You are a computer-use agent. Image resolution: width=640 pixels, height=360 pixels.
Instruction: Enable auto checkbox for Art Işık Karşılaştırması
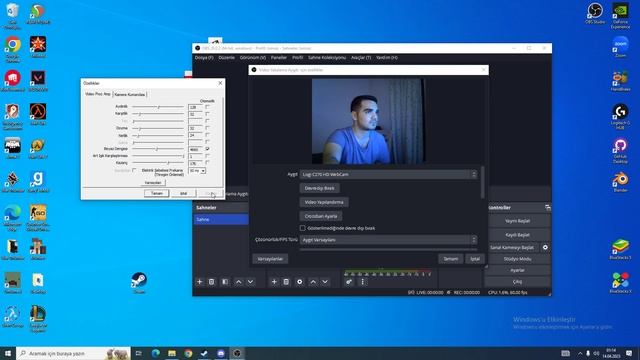(207, 156)
